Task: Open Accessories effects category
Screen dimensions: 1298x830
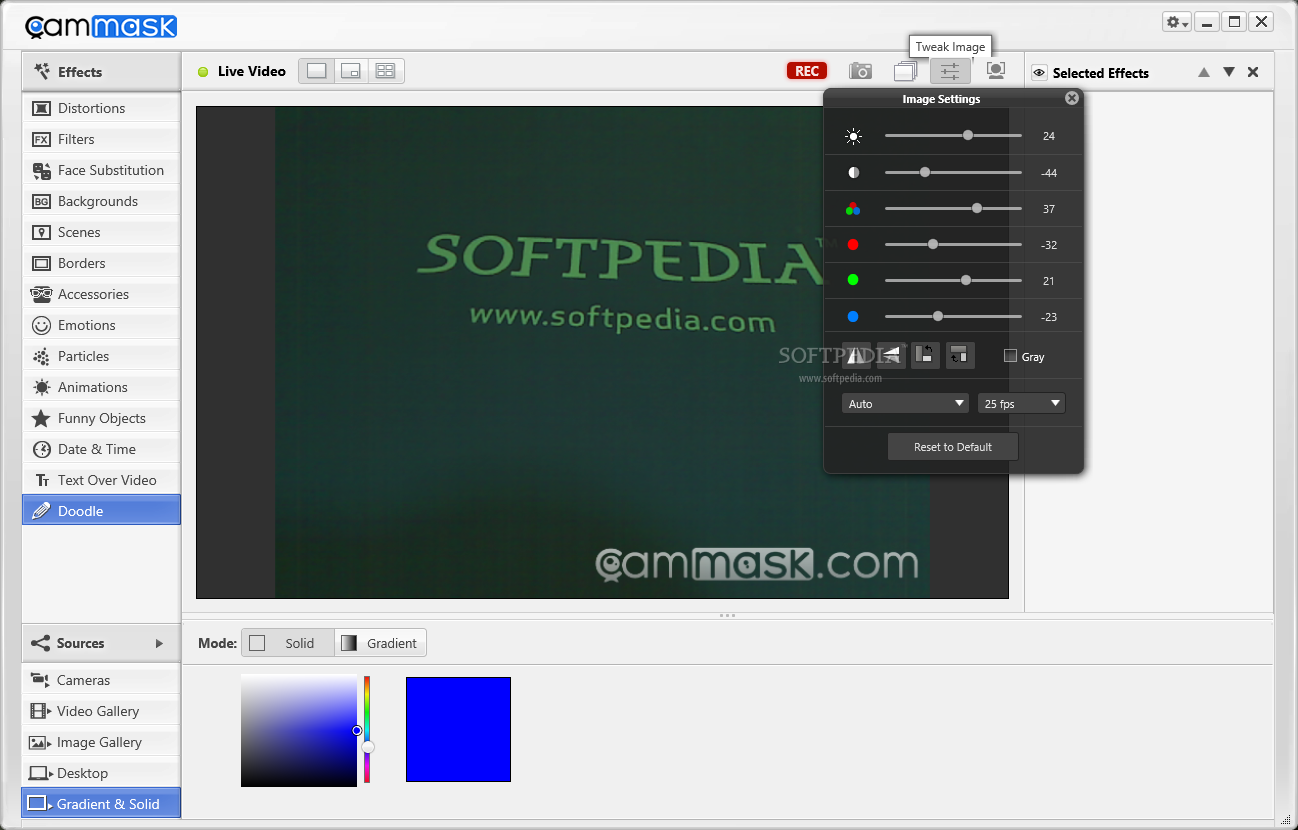Action: (x=101, y=294)
